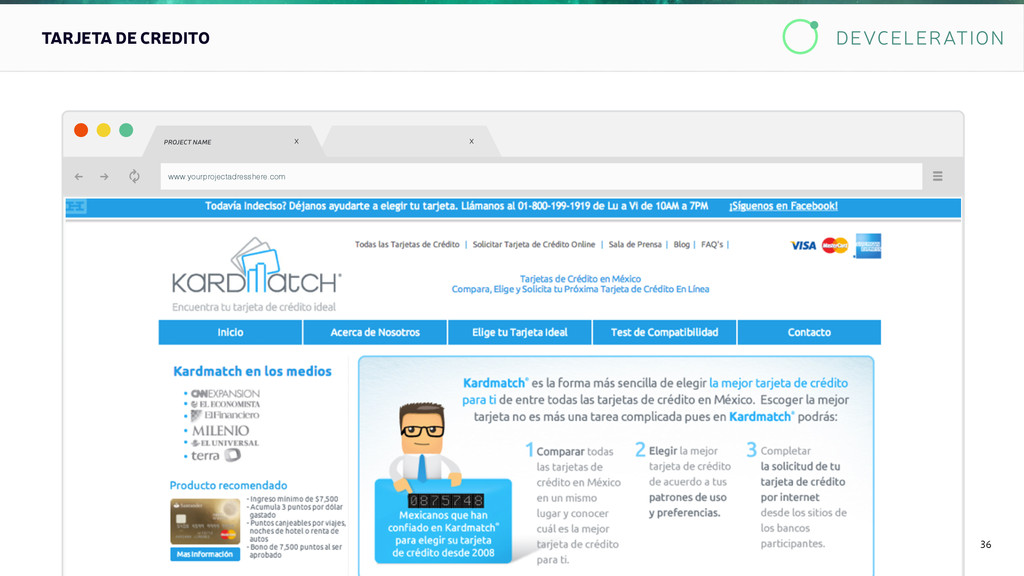1024x576 pixels.
Task: Click the gold Santander card thumbnail
Action: tap(205, 522)
